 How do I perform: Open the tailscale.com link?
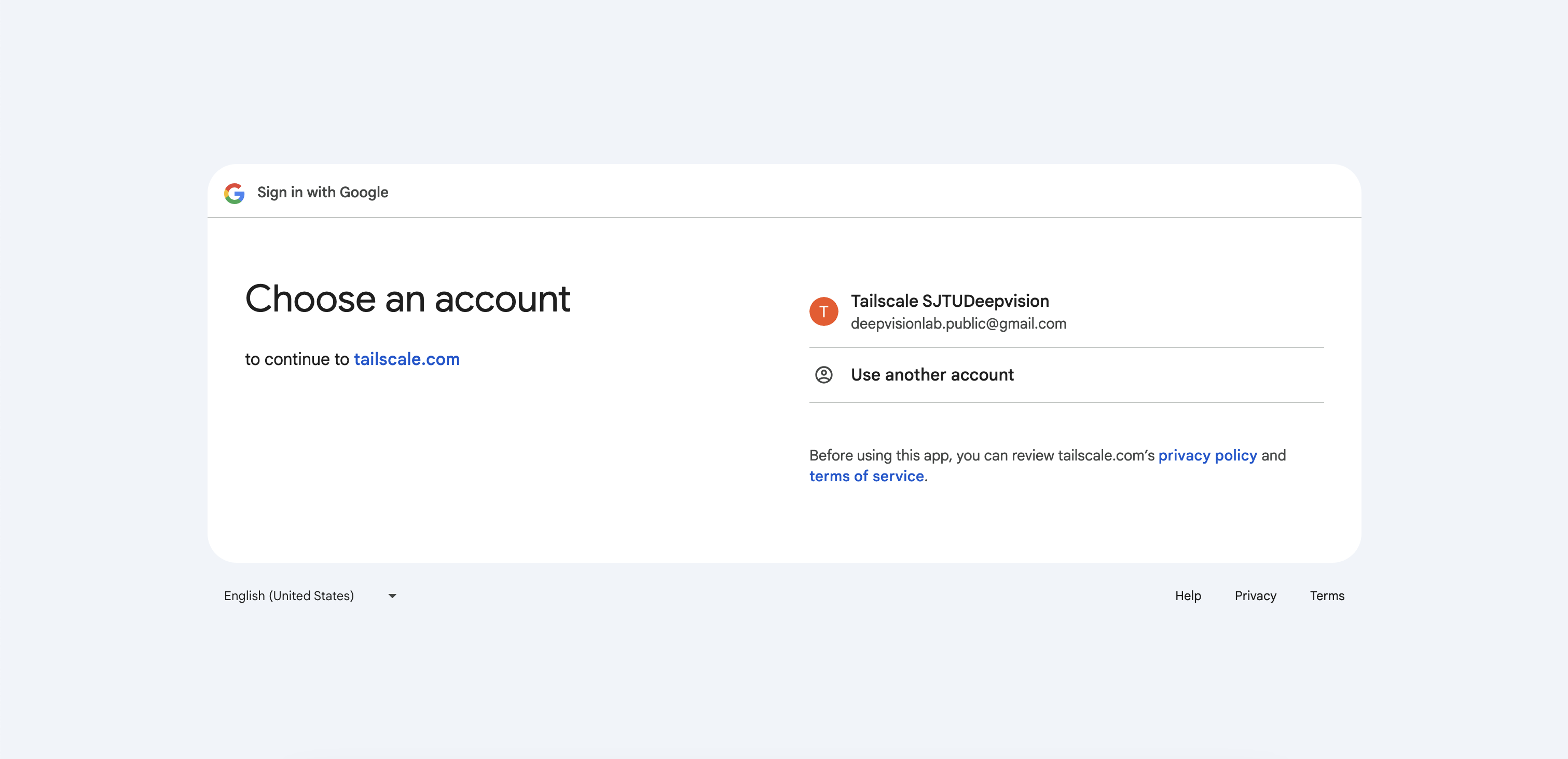pos(406,359)
